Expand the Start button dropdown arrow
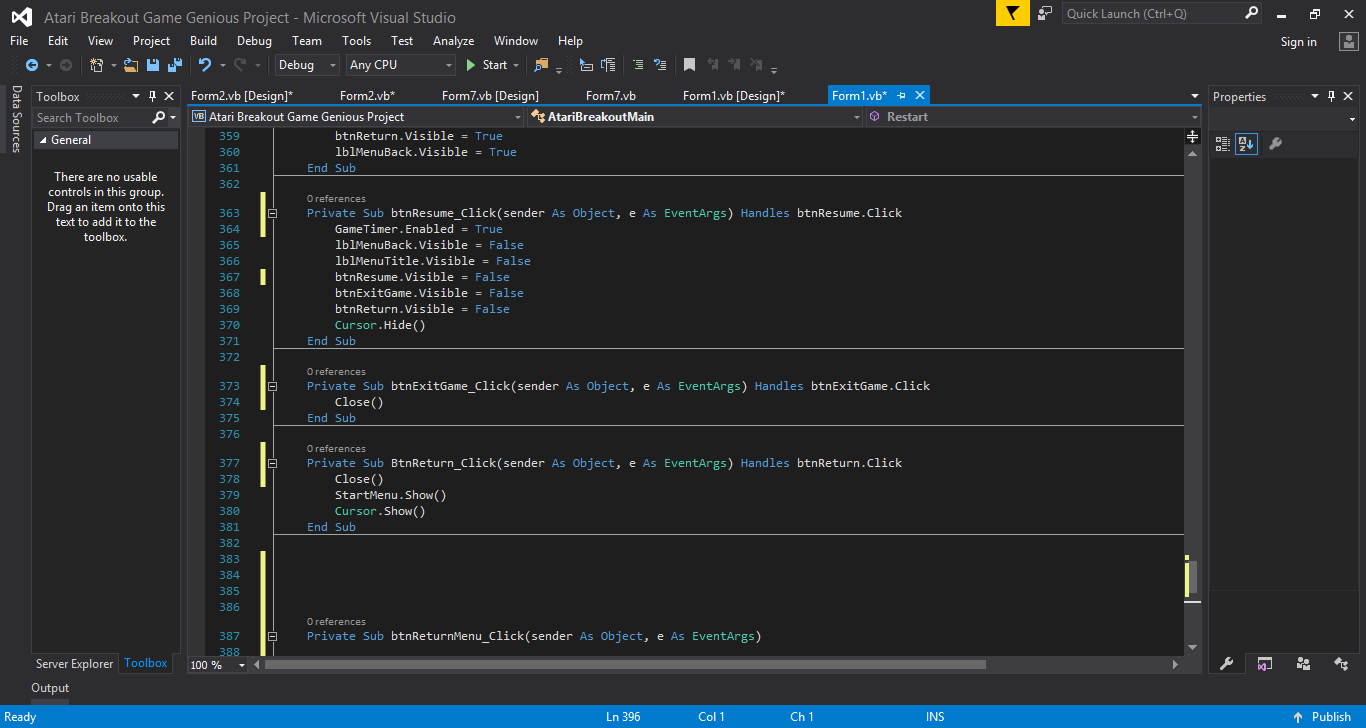Viewport: 1366px width, 728px height. 516,65
